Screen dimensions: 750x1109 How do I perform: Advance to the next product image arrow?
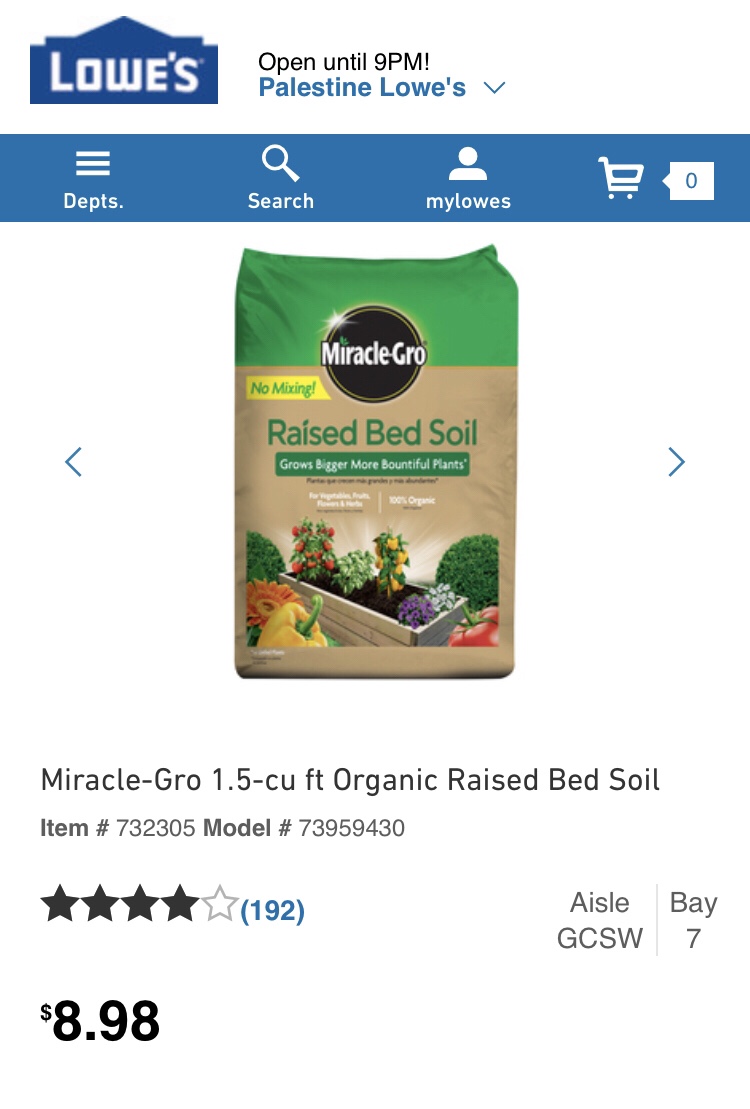pyautogui.click(x=676, y=461)
